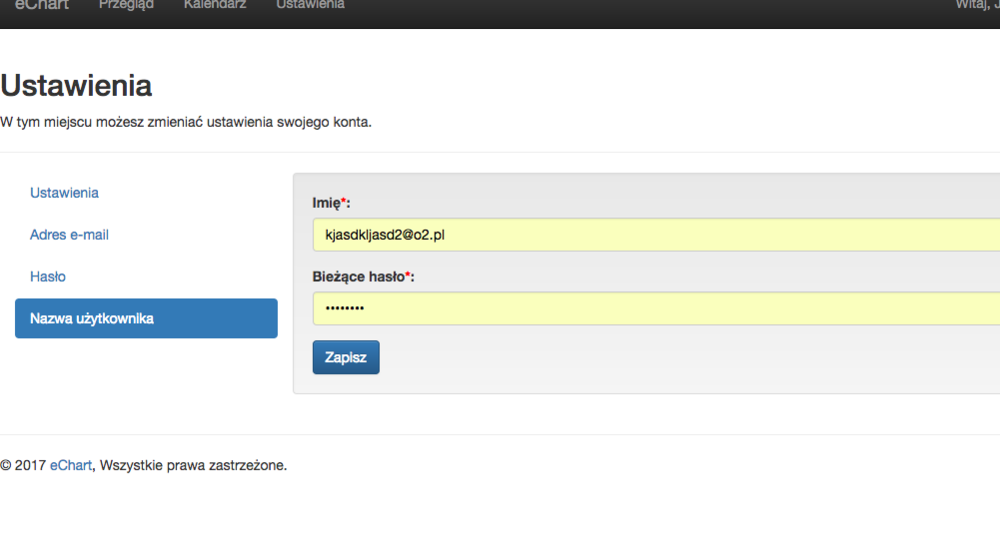Open the Przegląd navigation item
The height and width of the screenshot is (557, 1000).
click(126, 5)
